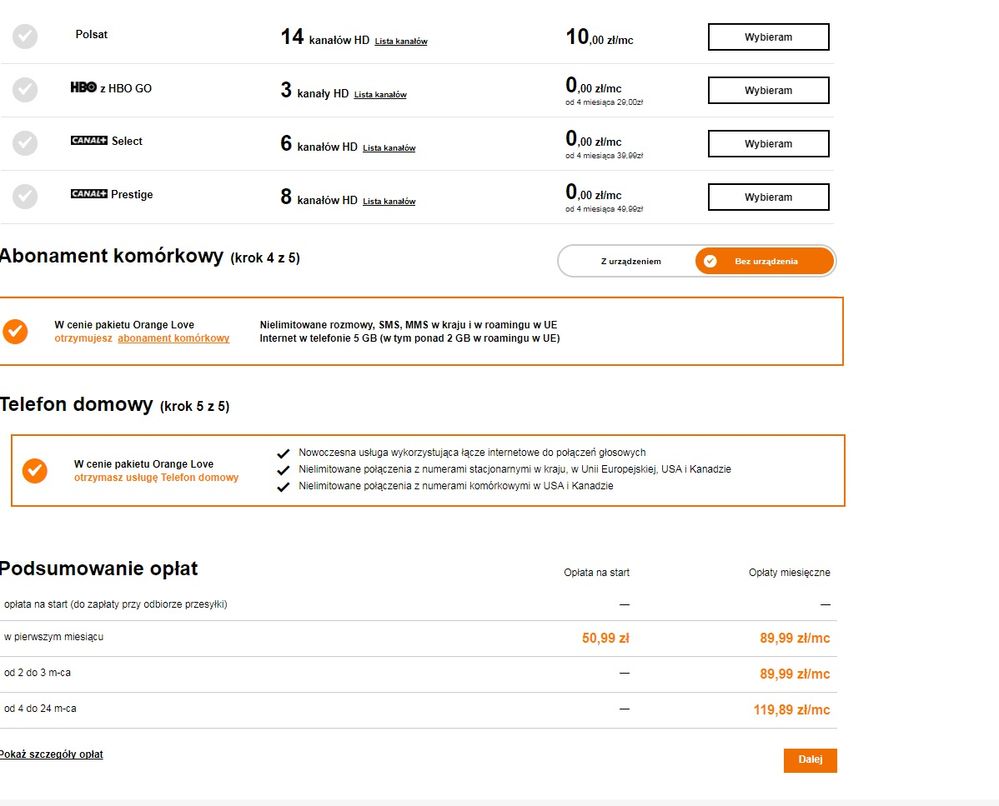Click orange checkmark in Abonament komórkowy box
Screen dimensions: 999x806
click(x=16, y=332)
